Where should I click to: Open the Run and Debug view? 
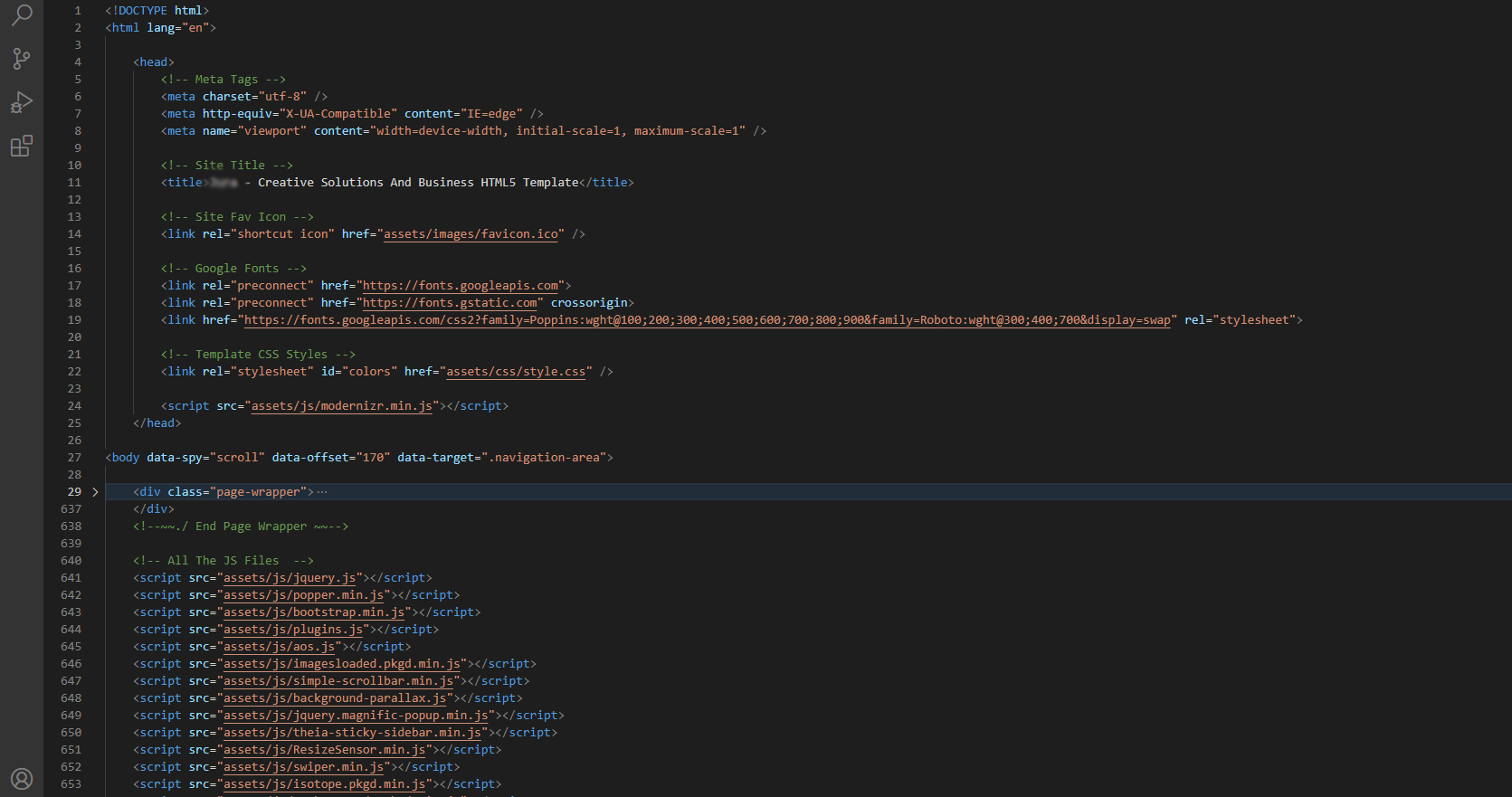click(x=22, y=102)
